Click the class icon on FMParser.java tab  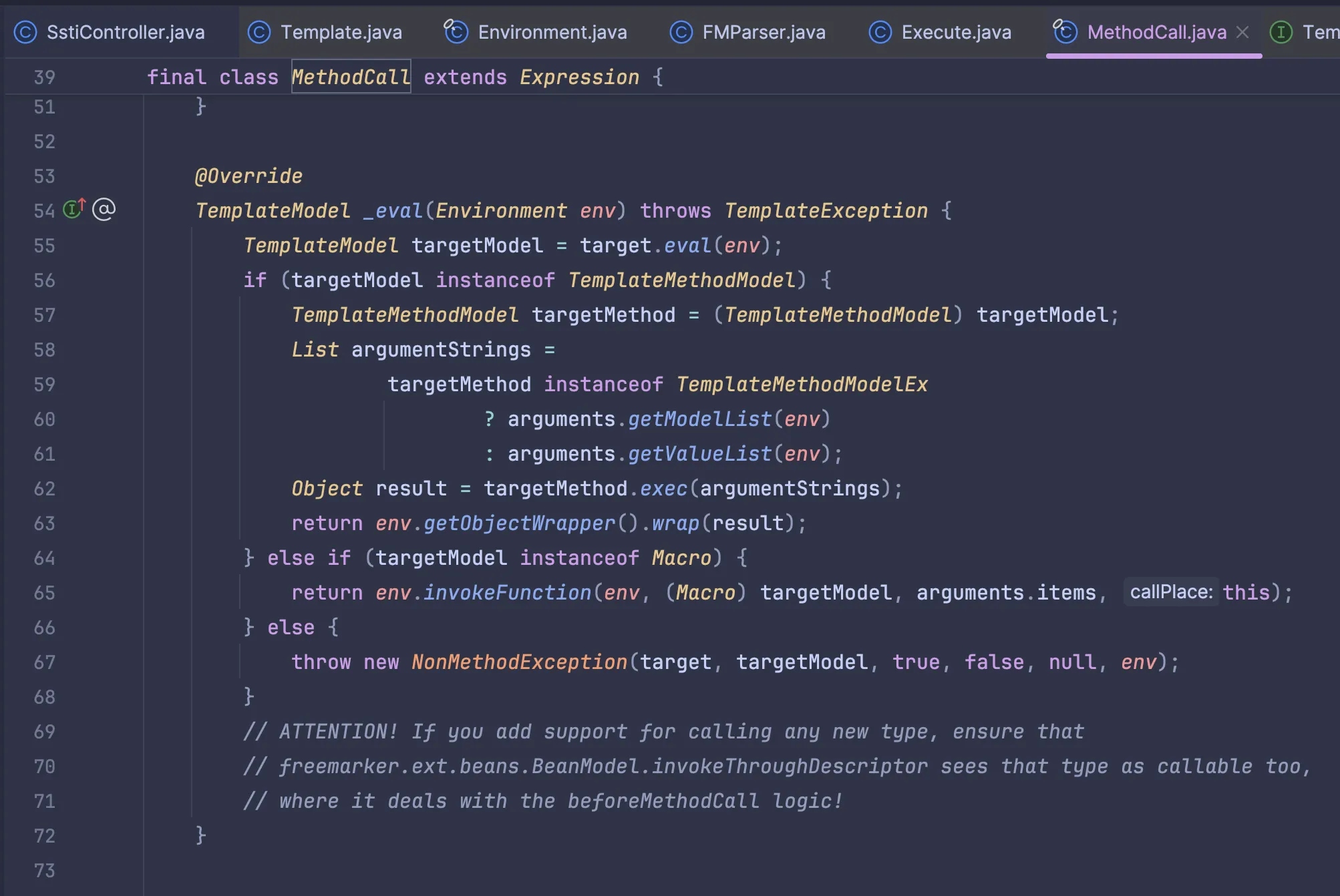tap(681, 32)
